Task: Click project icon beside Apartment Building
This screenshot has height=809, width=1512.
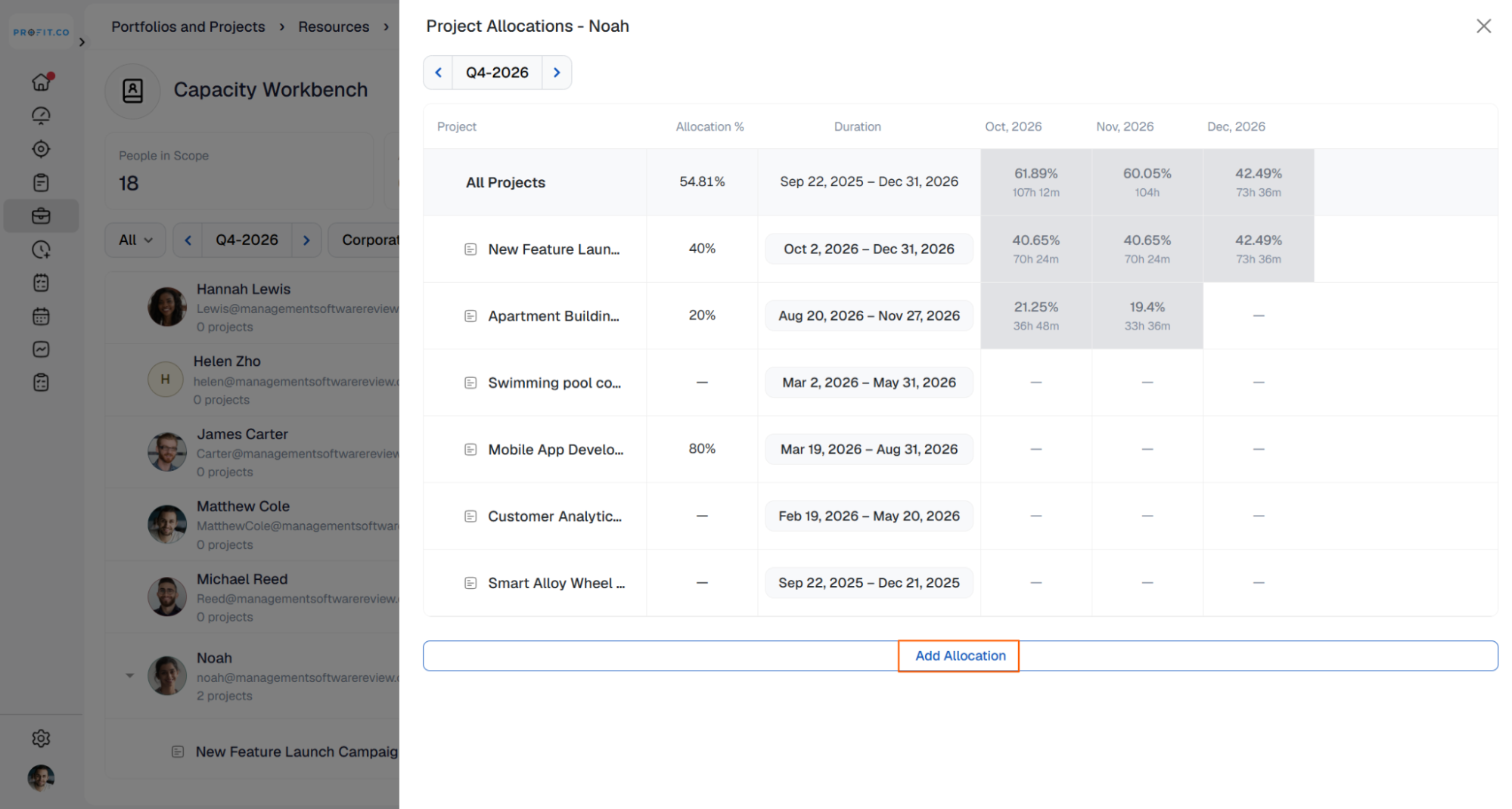Action: [470, 316]
